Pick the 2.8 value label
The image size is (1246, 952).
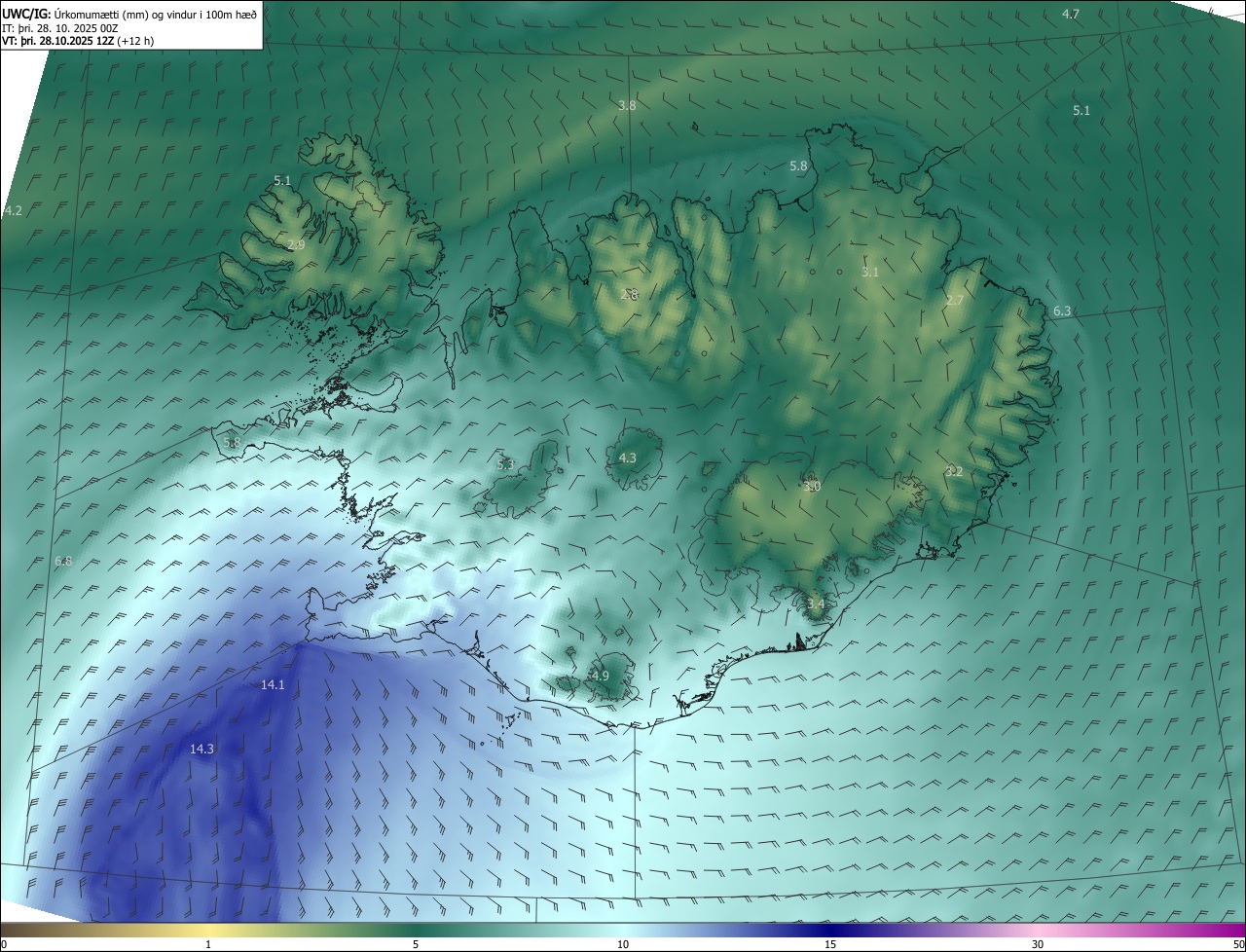[629, 293]
